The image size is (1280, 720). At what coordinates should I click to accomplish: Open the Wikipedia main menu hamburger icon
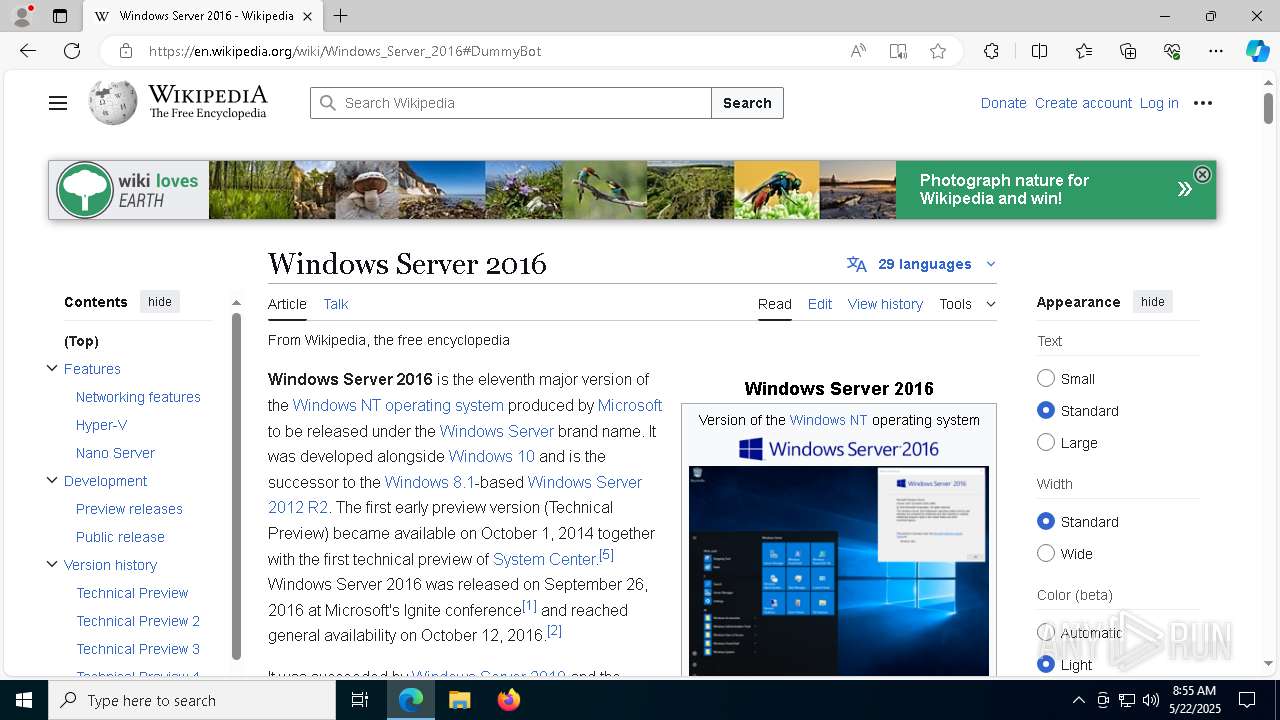(x=58, y=103)
